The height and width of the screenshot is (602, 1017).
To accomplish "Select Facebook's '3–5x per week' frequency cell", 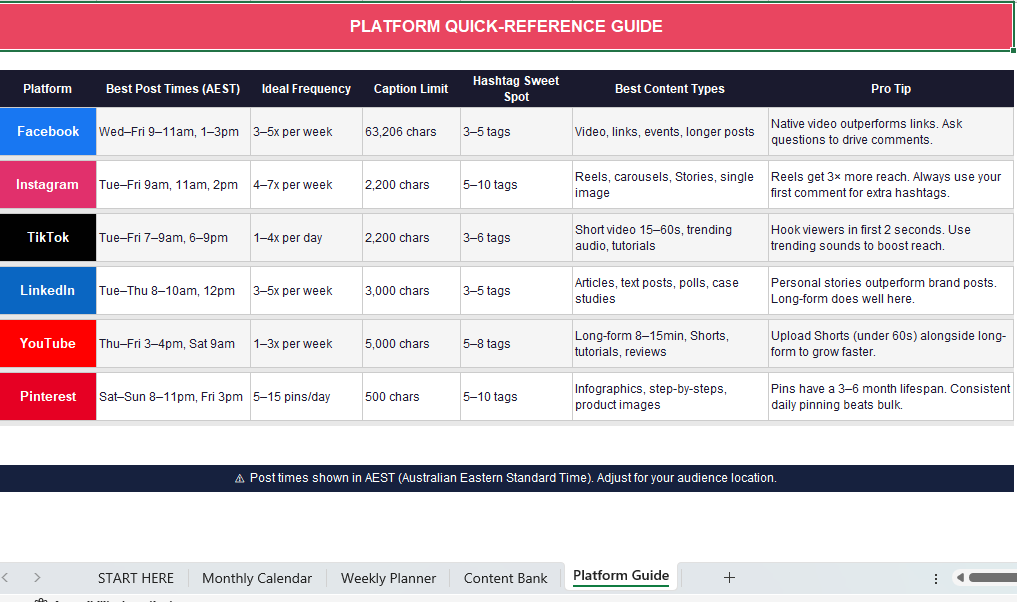I will pos(306,132).
